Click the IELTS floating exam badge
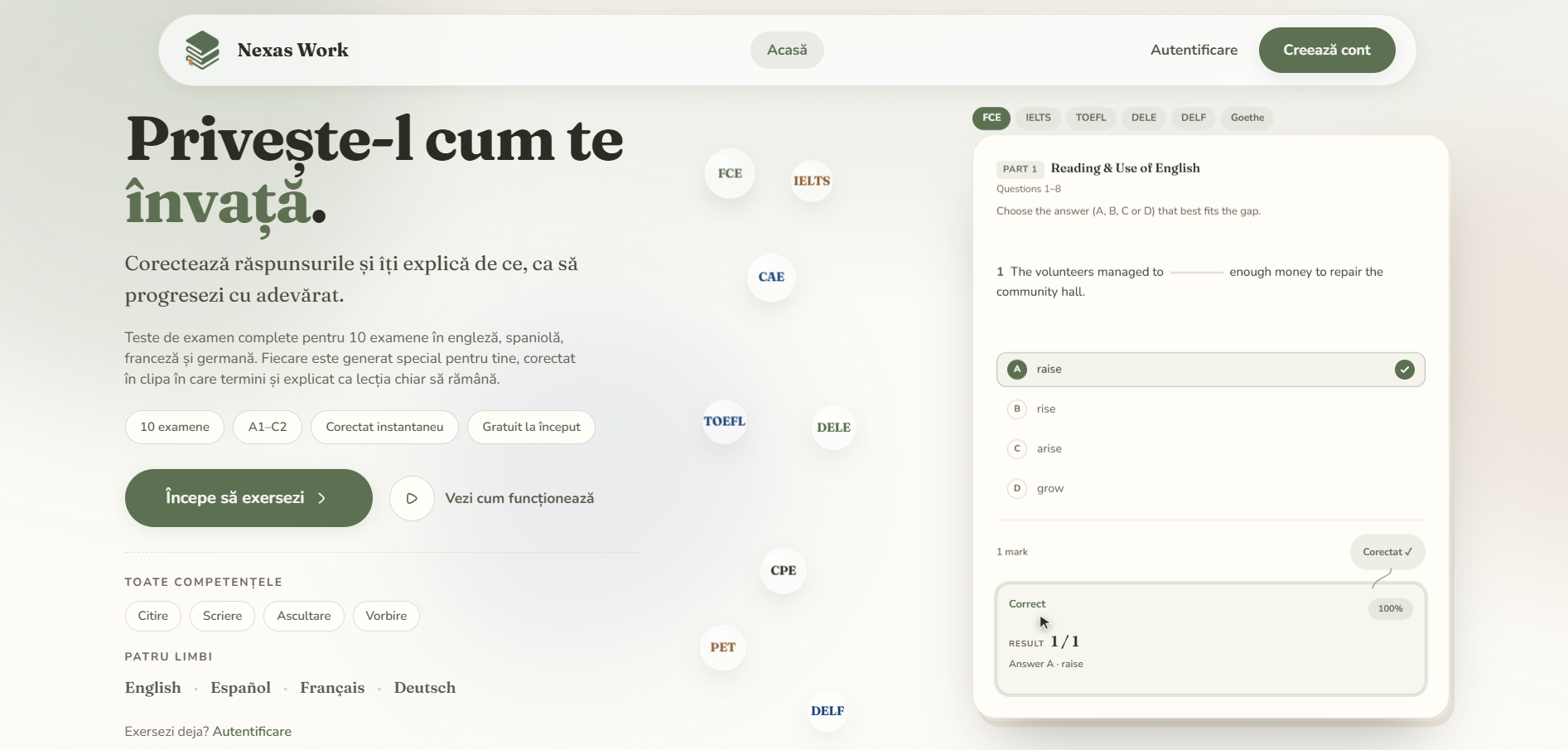The image size is (1568, 750). click(812, 181)
